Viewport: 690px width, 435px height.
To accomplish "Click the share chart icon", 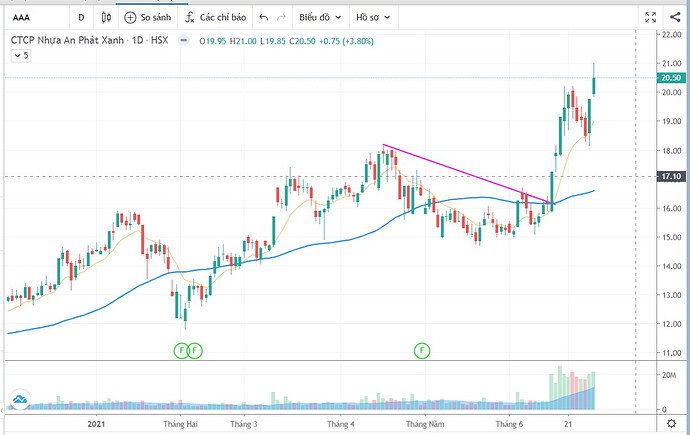I will tap(675, 18).
